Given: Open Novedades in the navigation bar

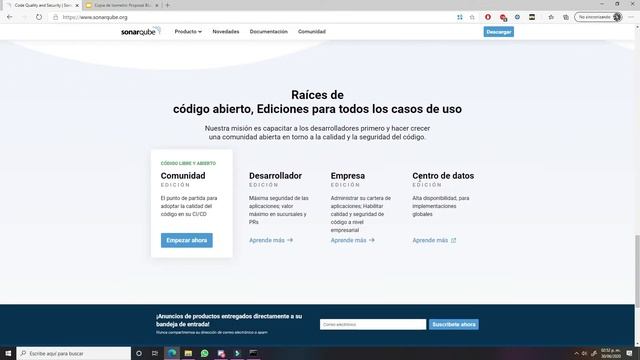Looking at the screenshot, I should 226,31.
